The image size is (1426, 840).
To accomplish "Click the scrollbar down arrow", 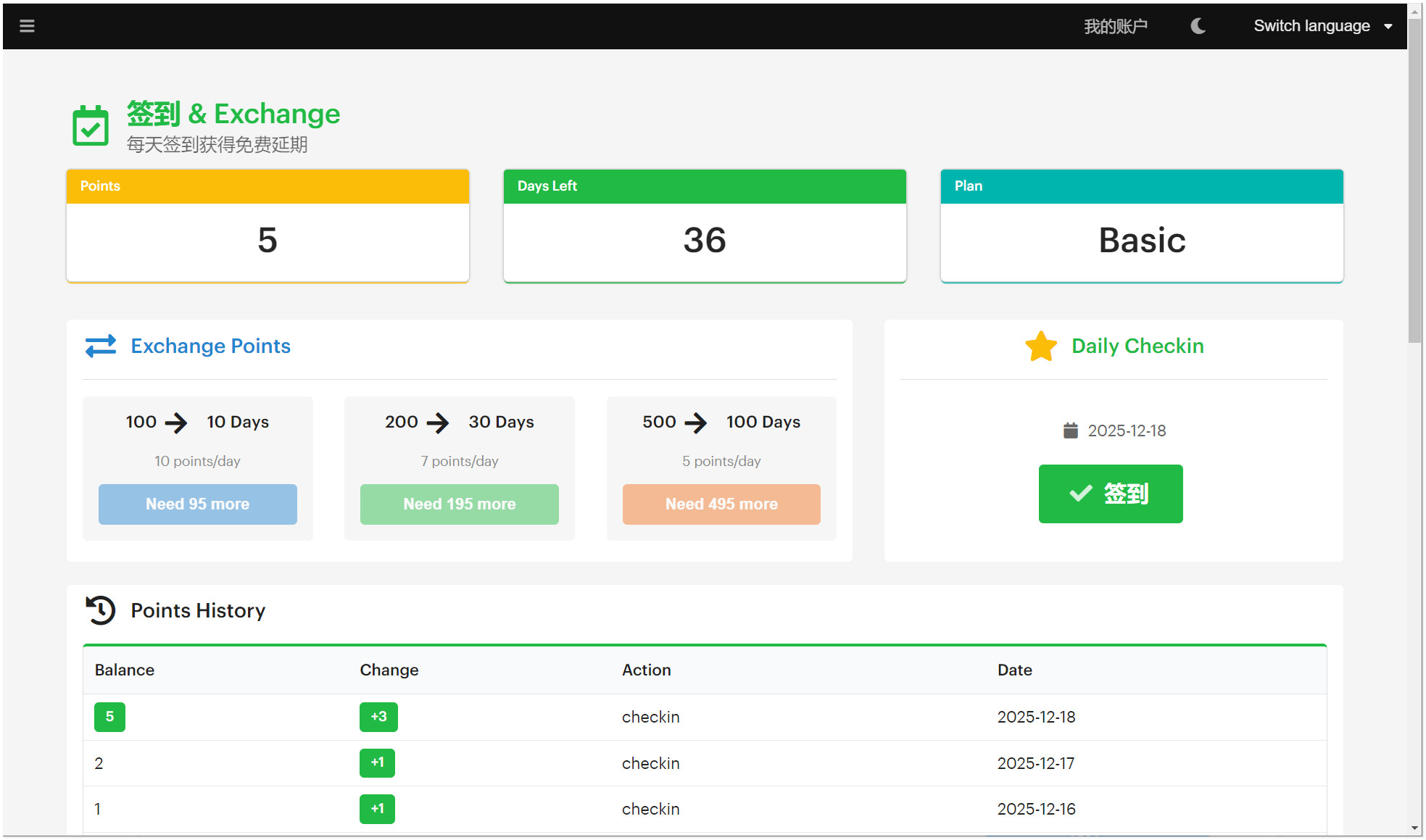I will pos(1414,828).
